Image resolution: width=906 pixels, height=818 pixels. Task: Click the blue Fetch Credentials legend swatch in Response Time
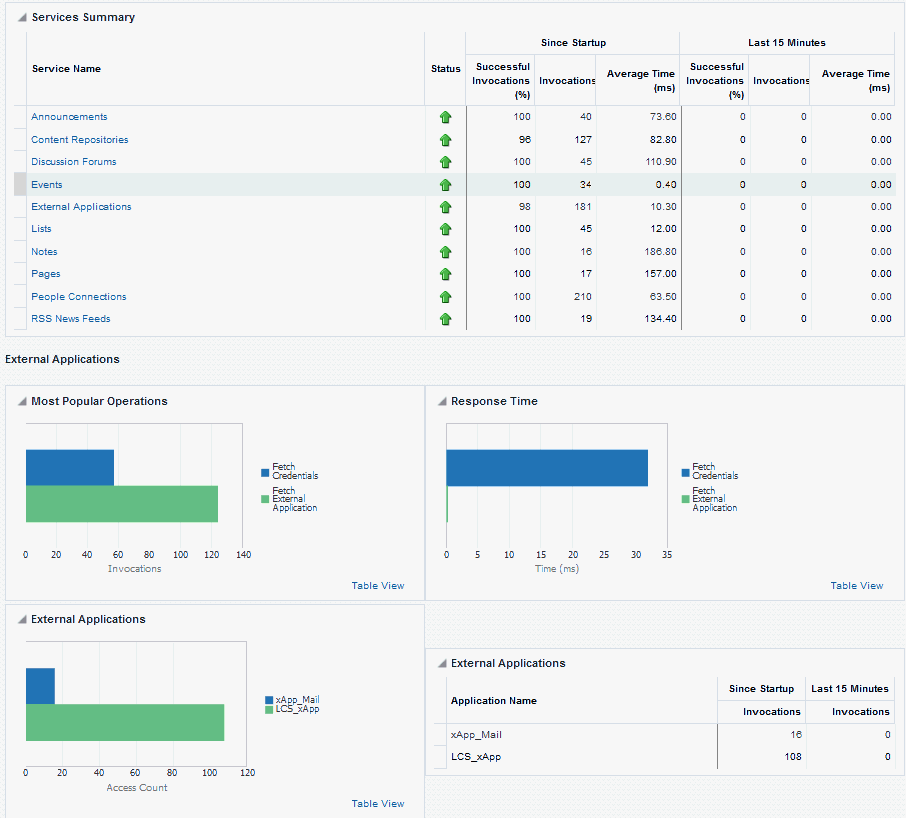[686, 472]
